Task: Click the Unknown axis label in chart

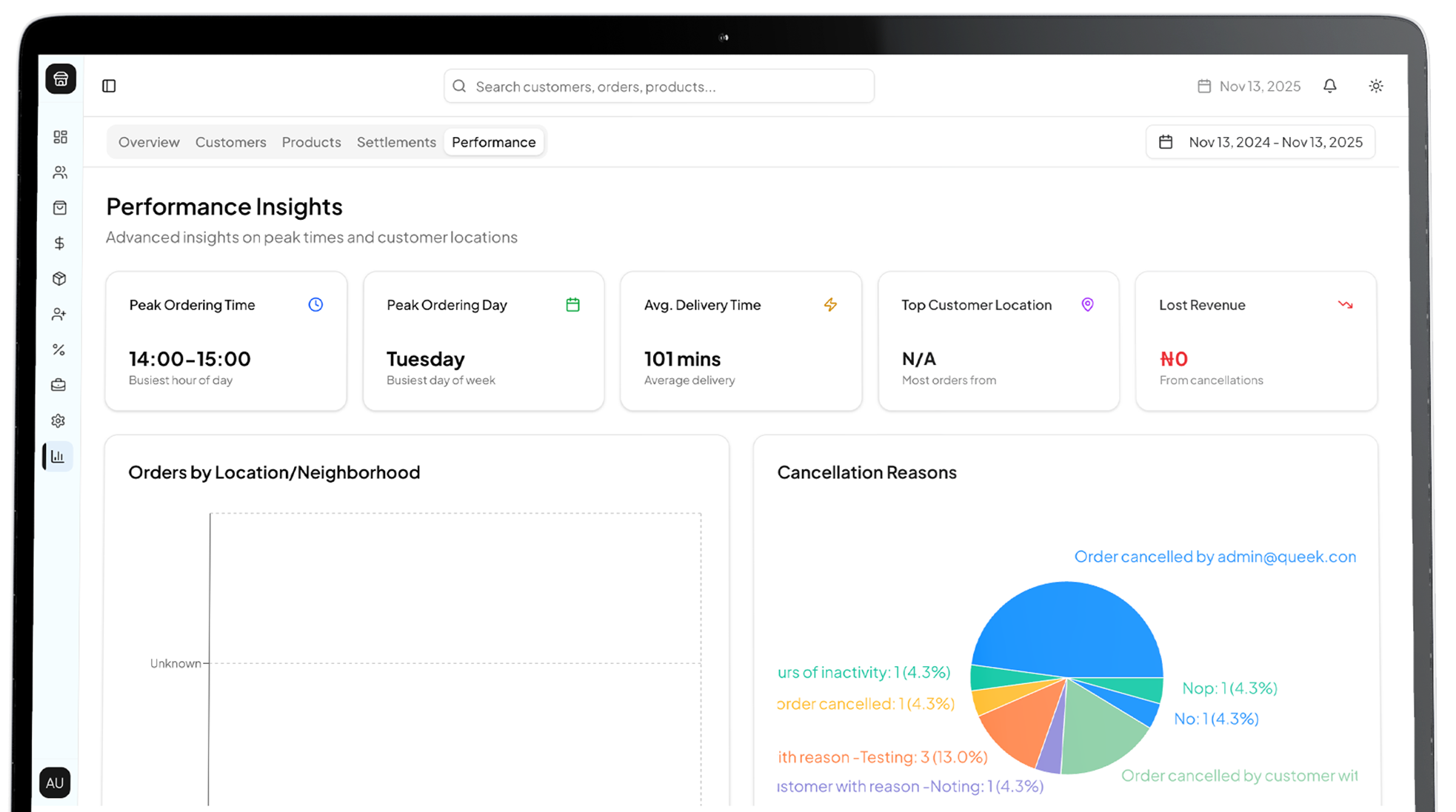Action: (176, 663)
